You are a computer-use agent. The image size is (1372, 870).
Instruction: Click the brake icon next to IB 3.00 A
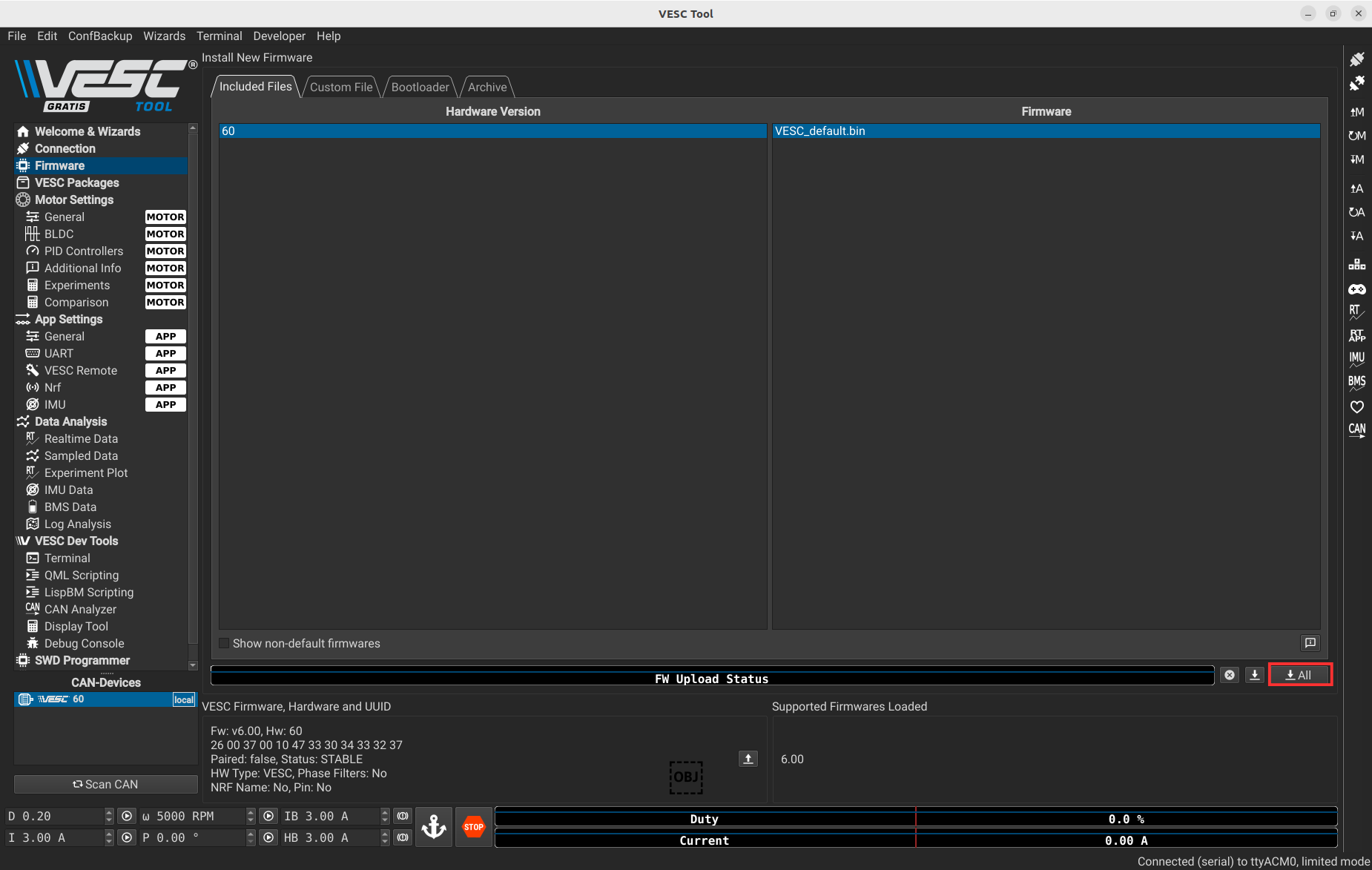coord(403,816)
